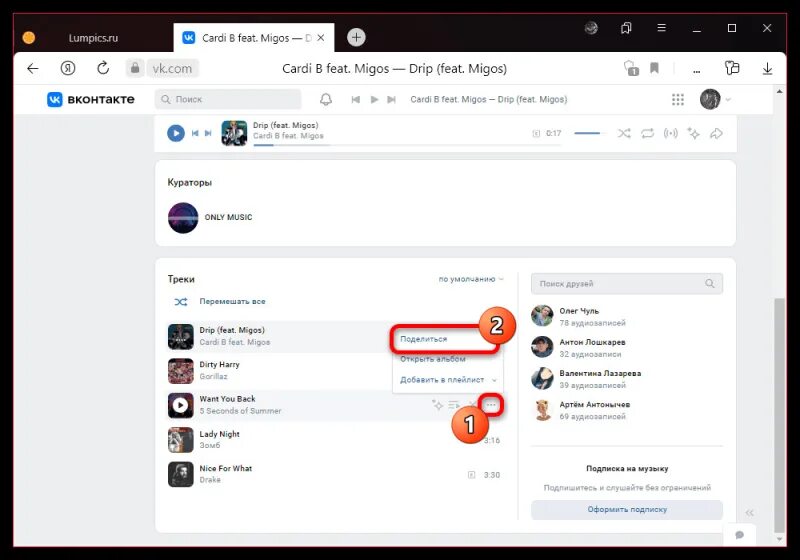Select the Cardi B feat. Migos tab

point(254,38)
